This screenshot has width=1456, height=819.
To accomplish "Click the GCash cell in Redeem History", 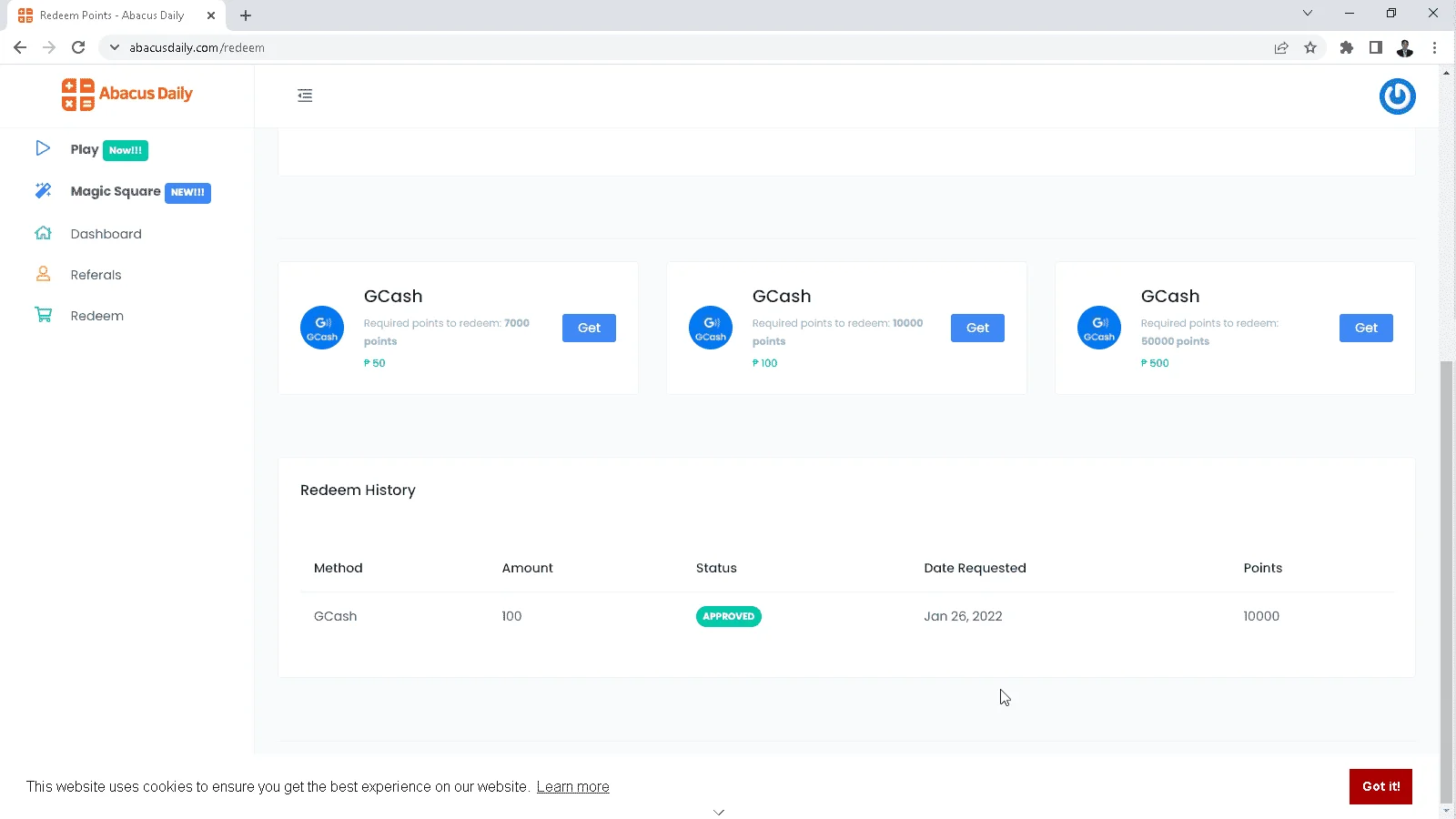I will click(x=336, y=616).
